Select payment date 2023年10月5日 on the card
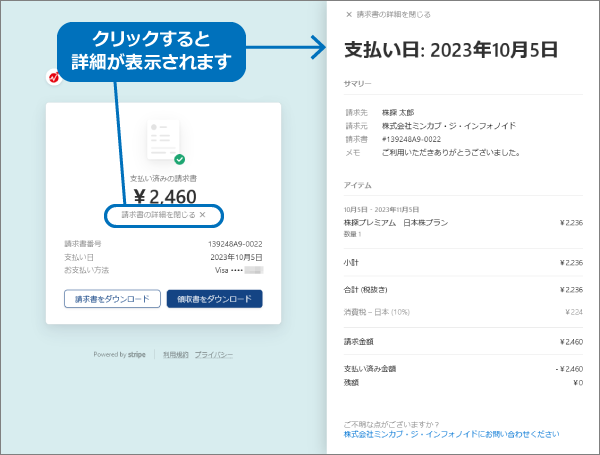 (x=236, y=257)
